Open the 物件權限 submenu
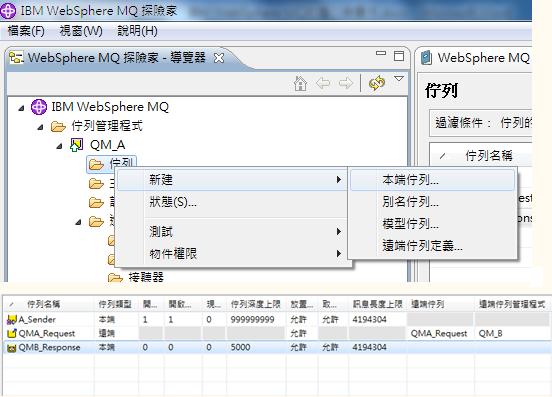This screenshot has width=552, height=397. pyautogui.click(x=232, y=253)
